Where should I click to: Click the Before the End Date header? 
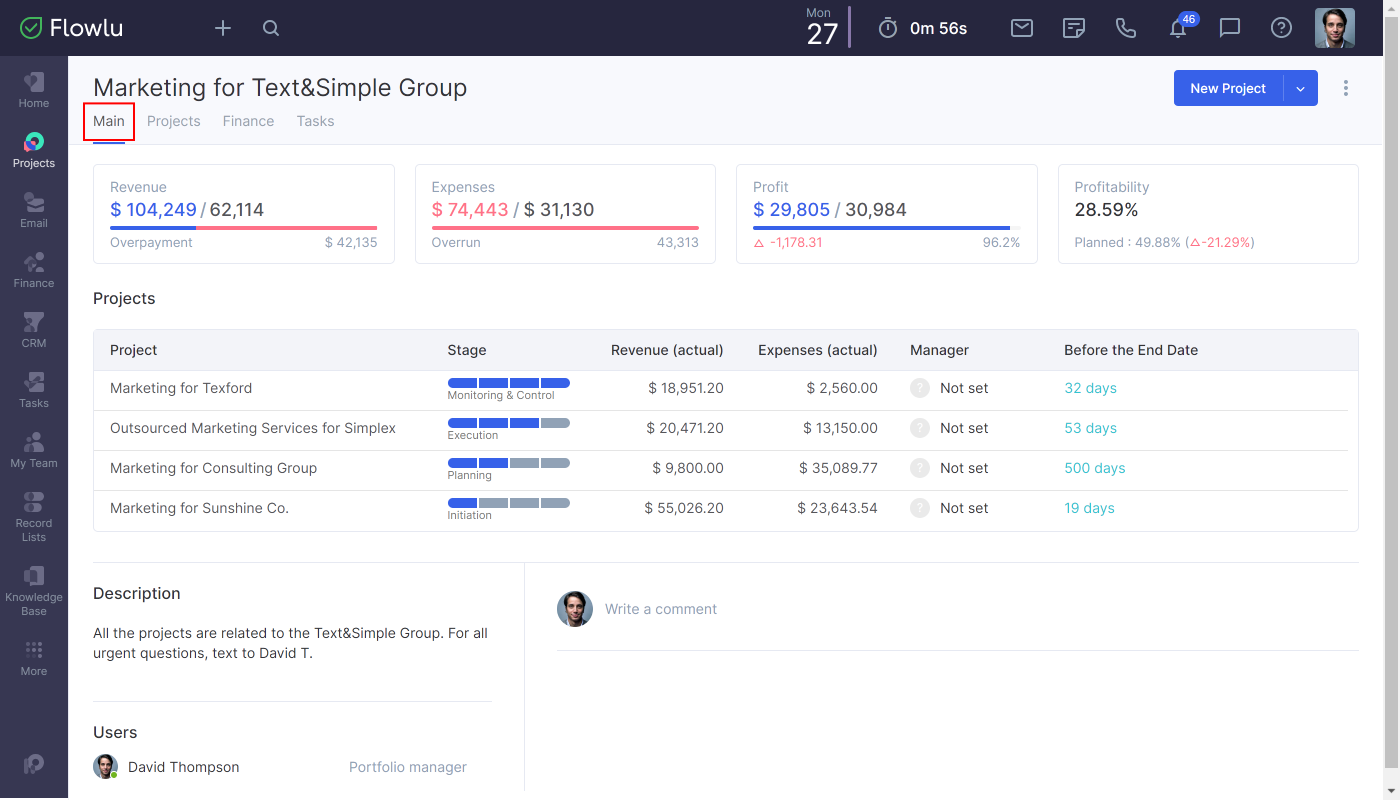(1131, 350)
